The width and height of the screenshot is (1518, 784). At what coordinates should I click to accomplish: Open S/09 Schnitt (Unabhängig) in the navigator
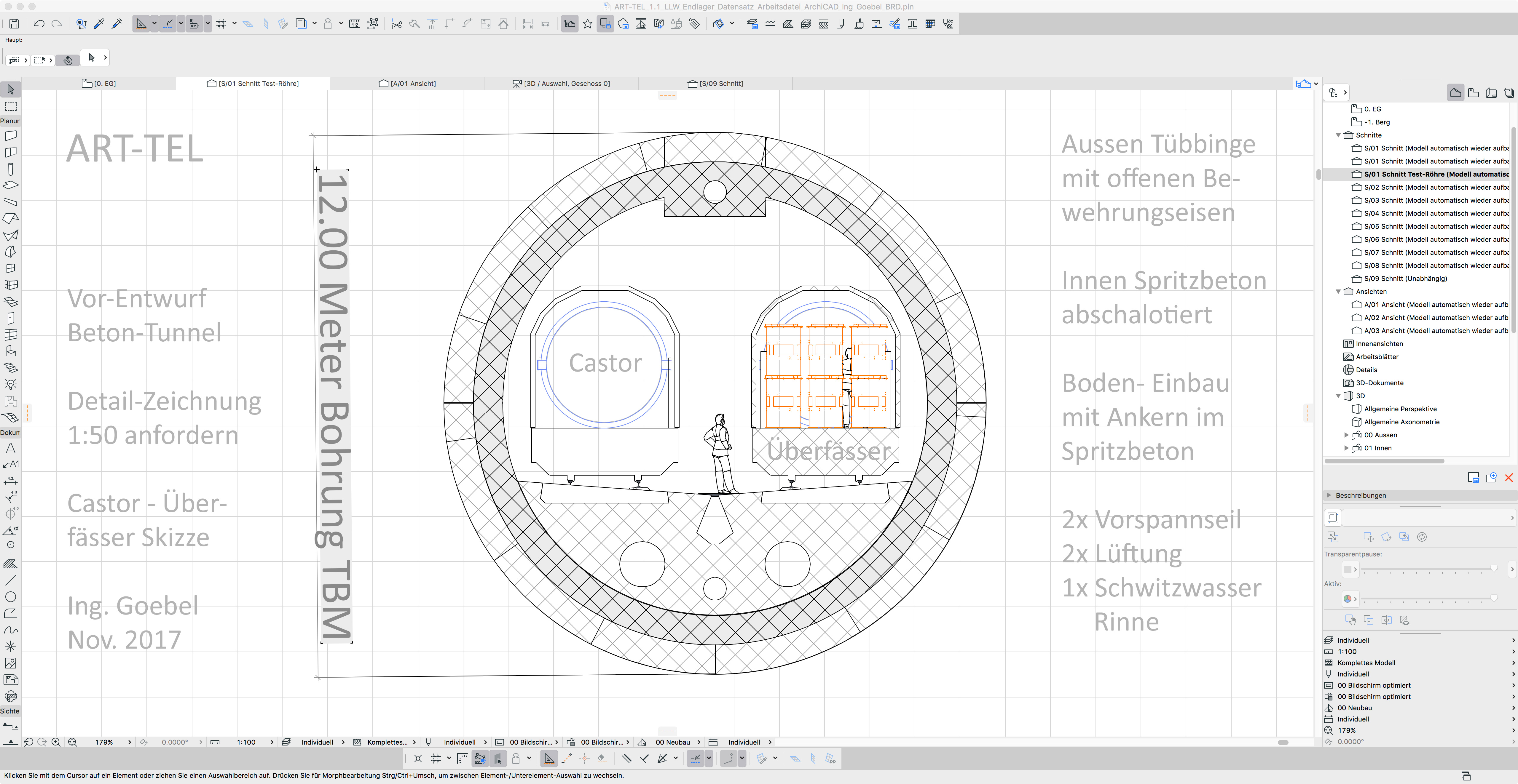[1405, 279]
